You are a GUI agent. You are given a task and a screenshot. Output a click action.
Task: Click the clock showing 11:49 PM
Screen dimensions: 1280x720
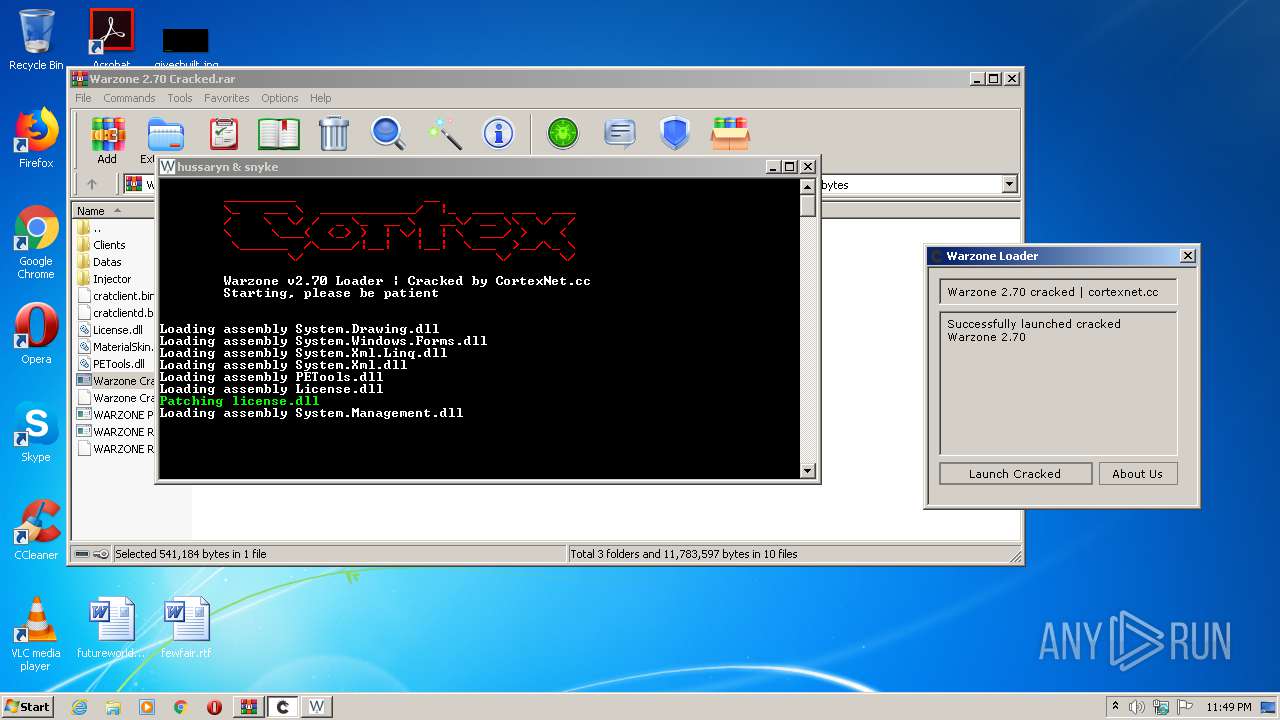[x=1229, y=707]
